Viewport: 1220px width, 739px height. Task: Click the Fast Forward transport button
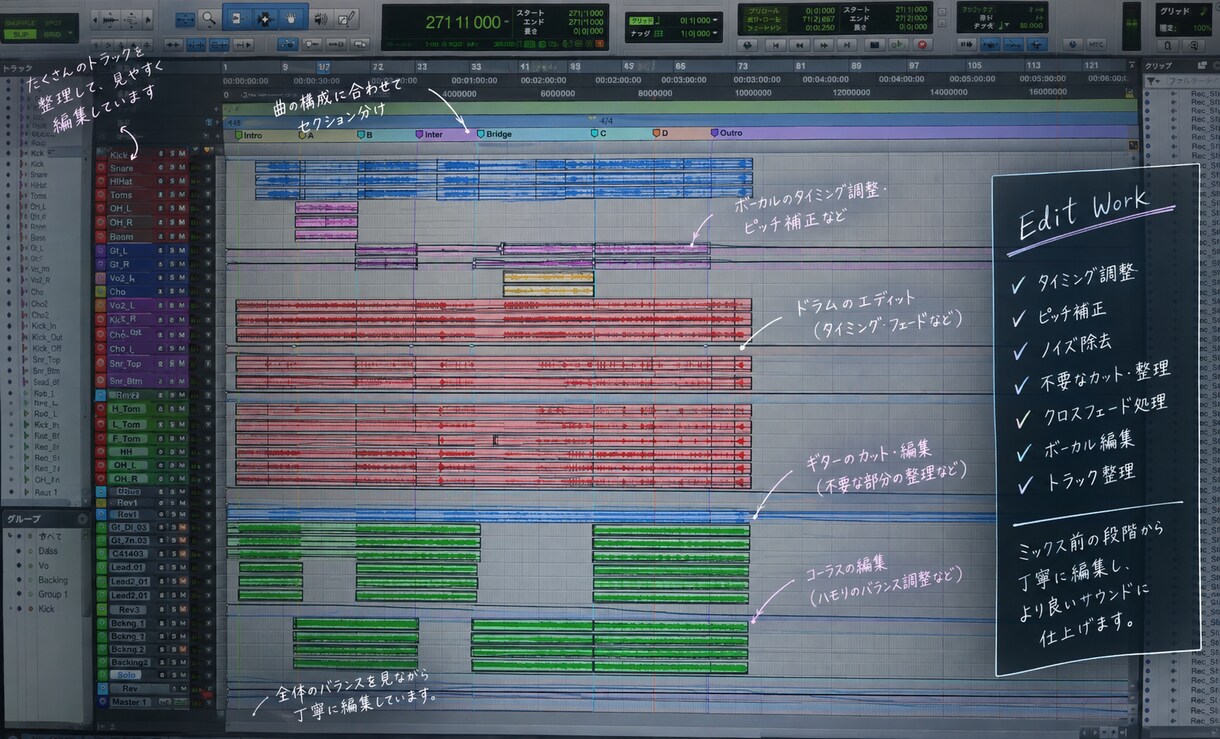pyautogui.click(x=824, y=45)
